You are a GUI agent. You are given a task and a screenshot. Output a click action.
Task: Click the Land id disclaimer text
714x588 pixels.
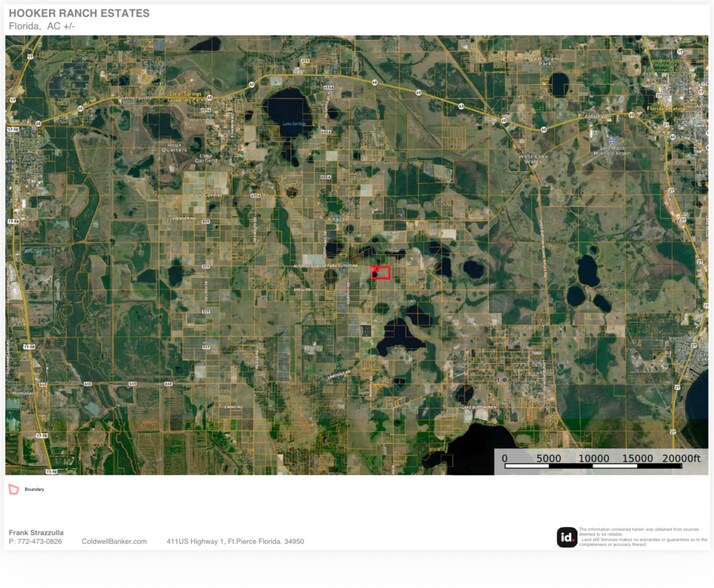pyautogui.click(x=643, y=537)
